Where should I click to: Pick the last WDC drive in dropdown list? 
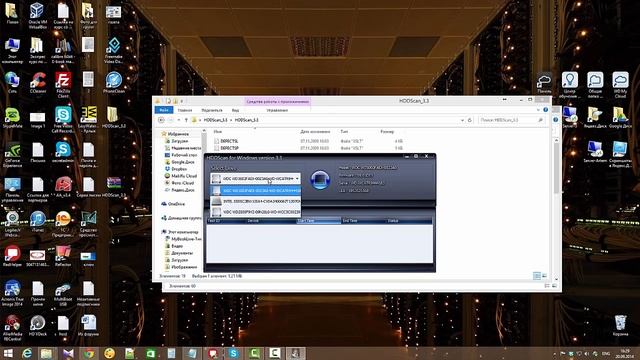[x=256, y=212]
